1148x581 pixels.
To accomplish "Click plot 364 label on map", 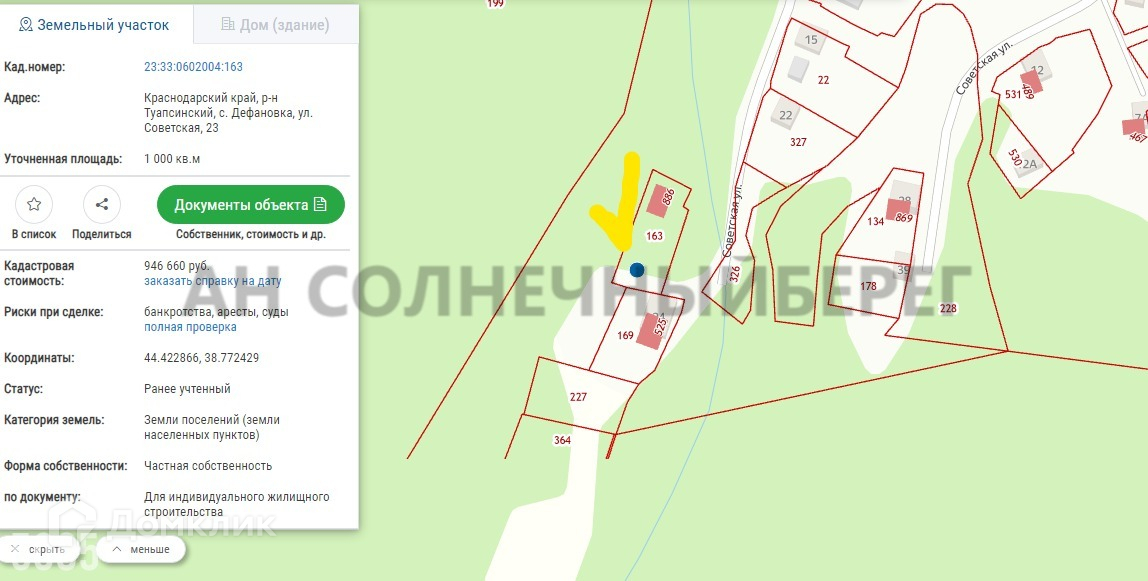I will (562, 440).
